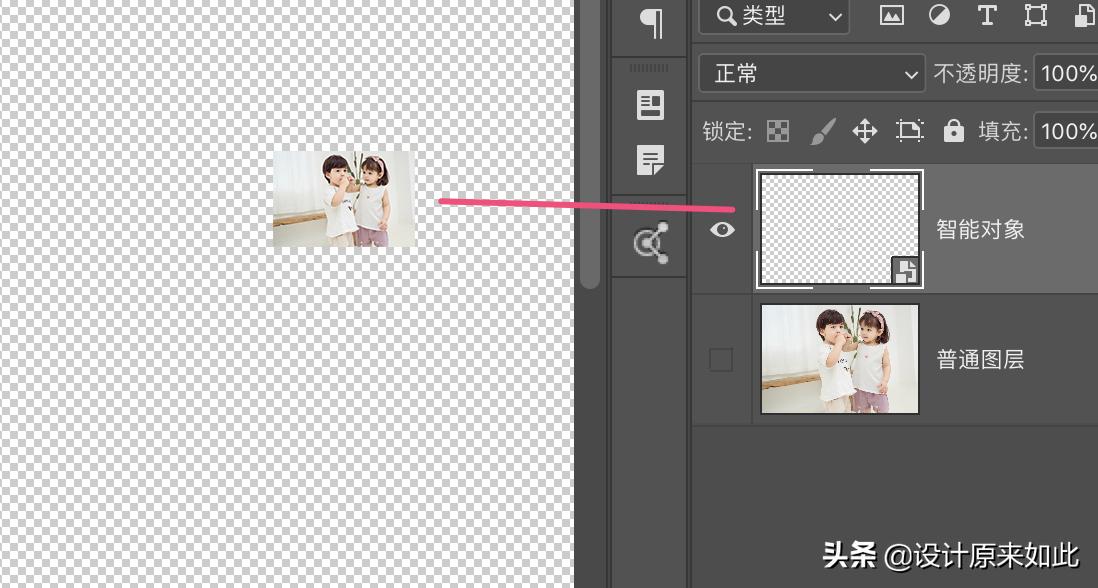Click the 智能对象 layer name
The image size is (1098, 588).
tap(980, 230)
